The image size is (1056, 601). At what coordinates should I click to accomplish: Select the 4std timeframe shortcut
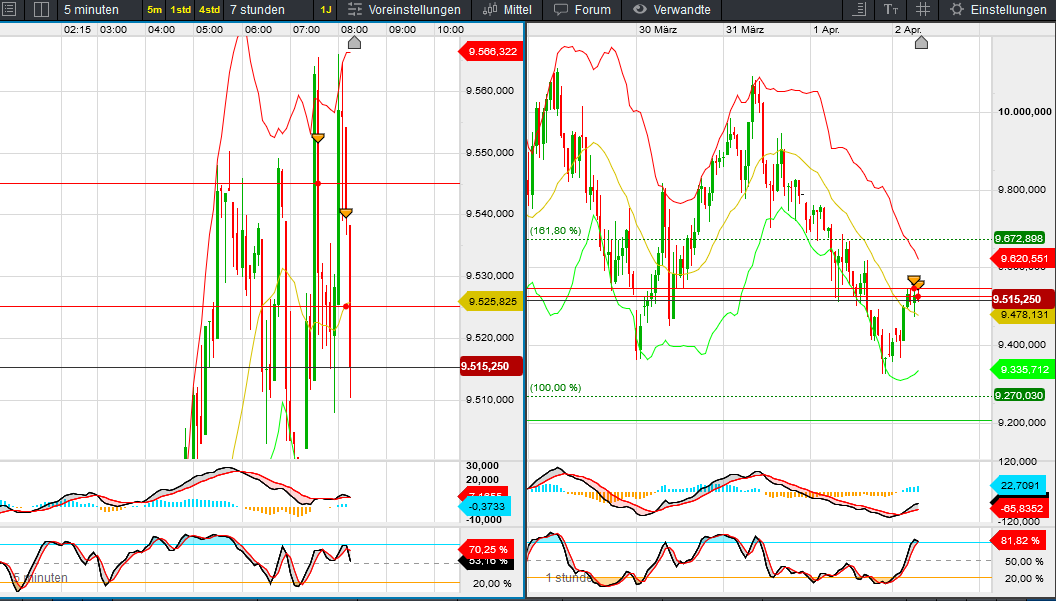tap(209, 9)
